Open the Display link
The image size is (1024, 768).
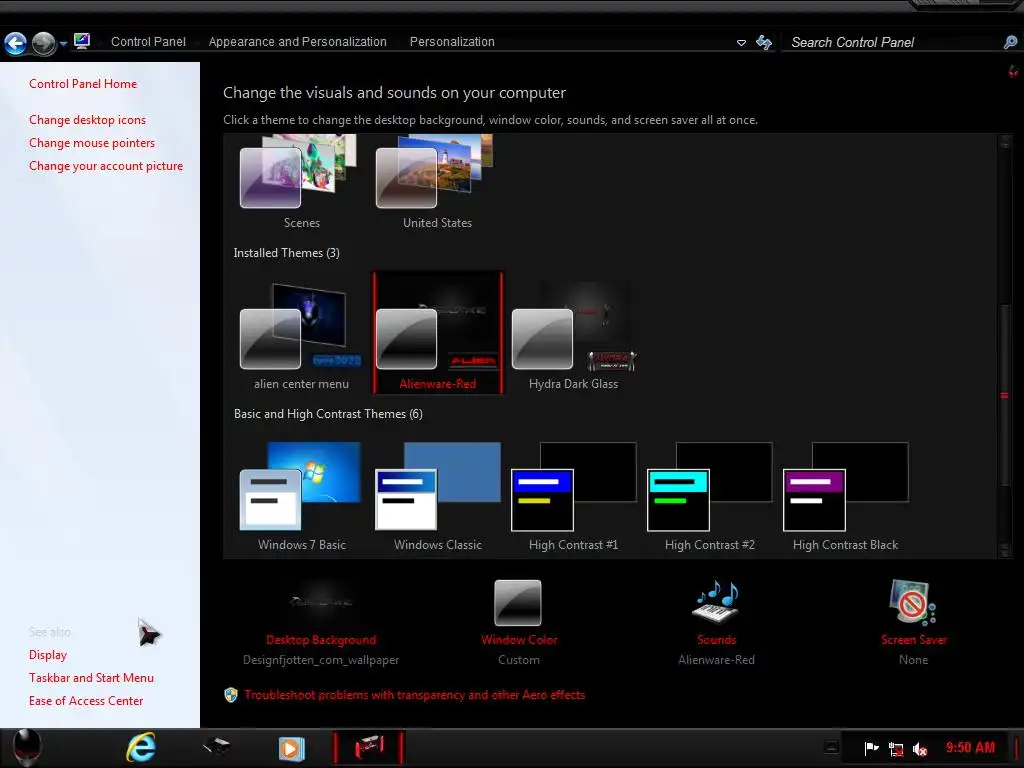point(48,655)
